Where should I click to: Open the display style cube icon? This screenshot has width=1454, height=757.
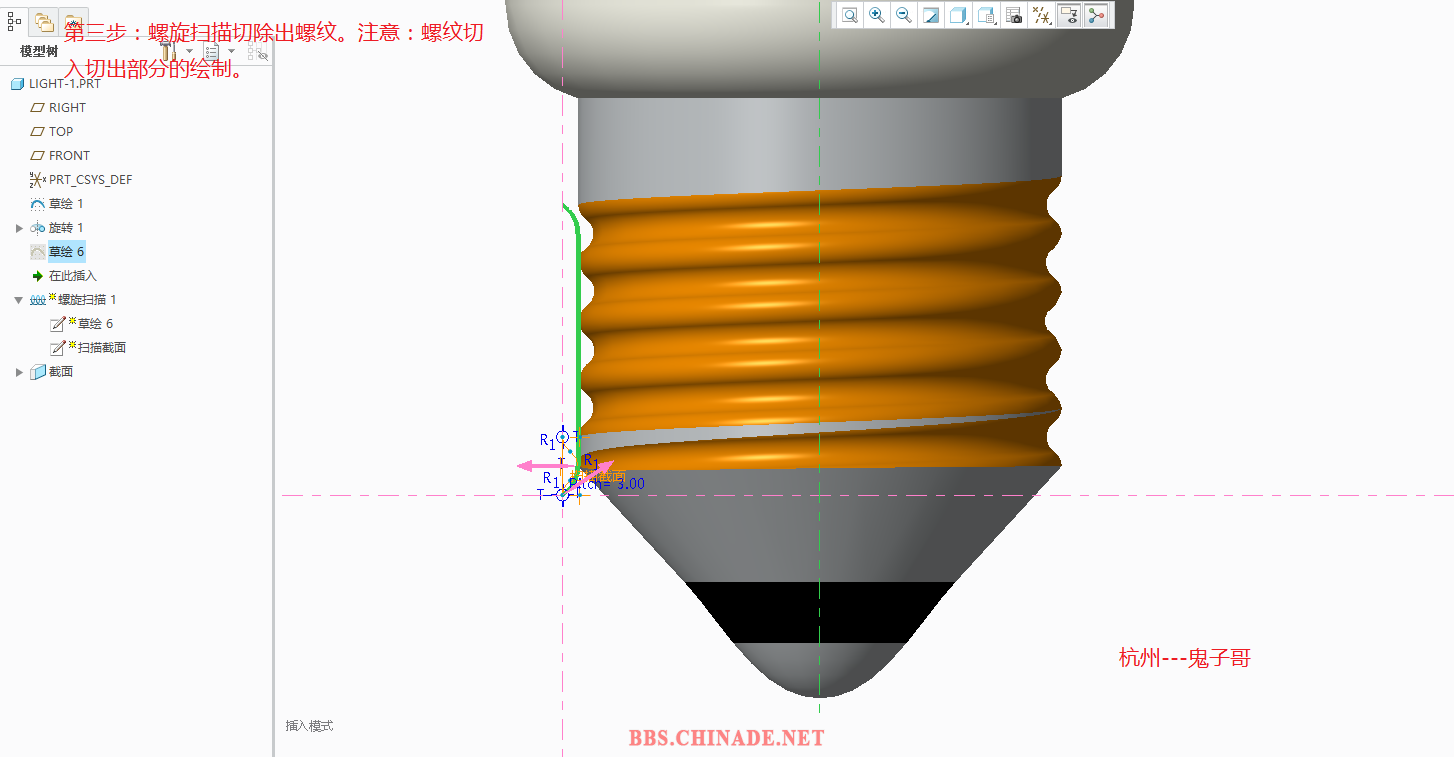click(958, 15)
